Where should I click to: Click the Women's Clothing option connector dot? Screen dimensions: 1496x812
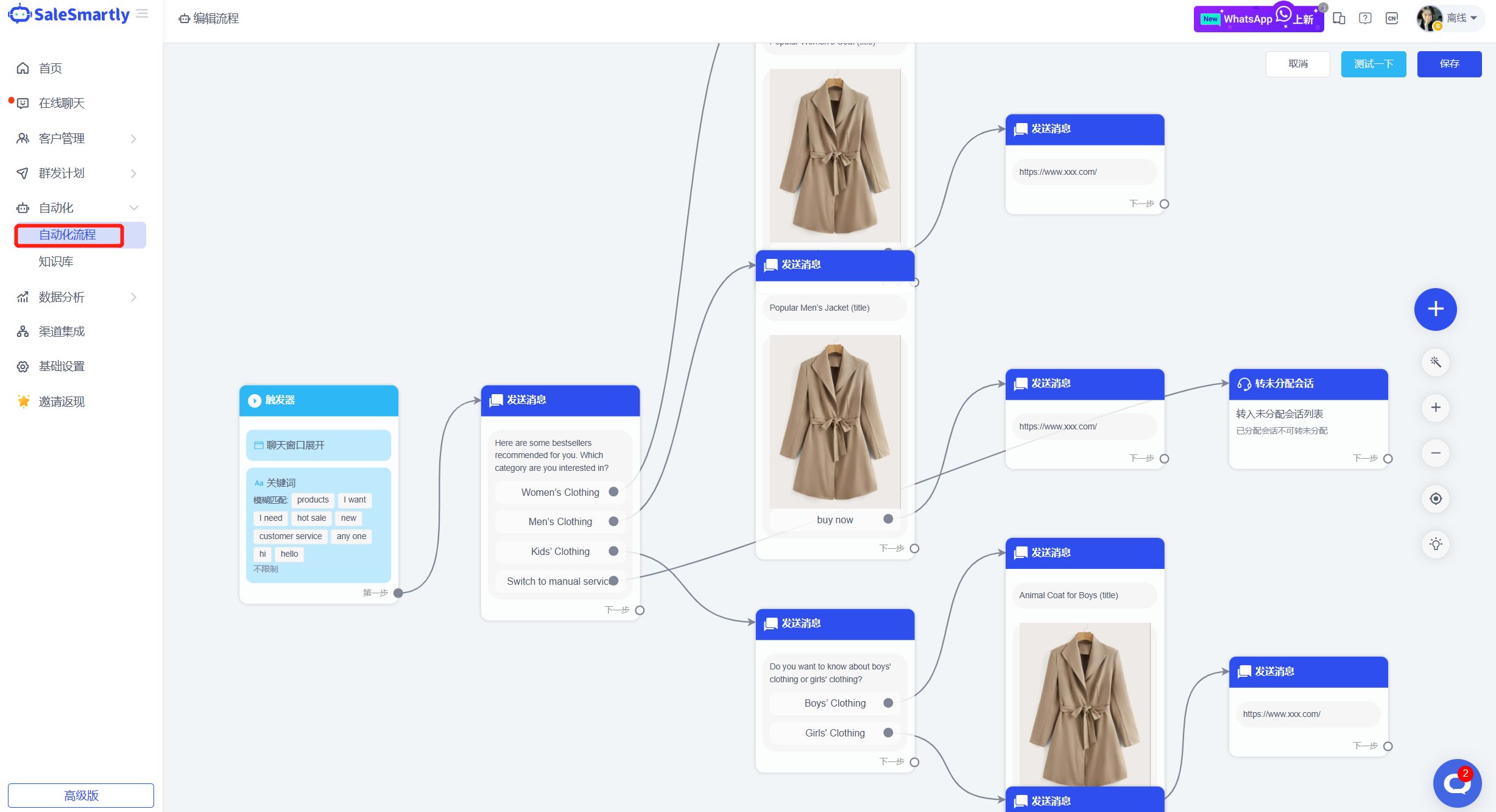613,492
